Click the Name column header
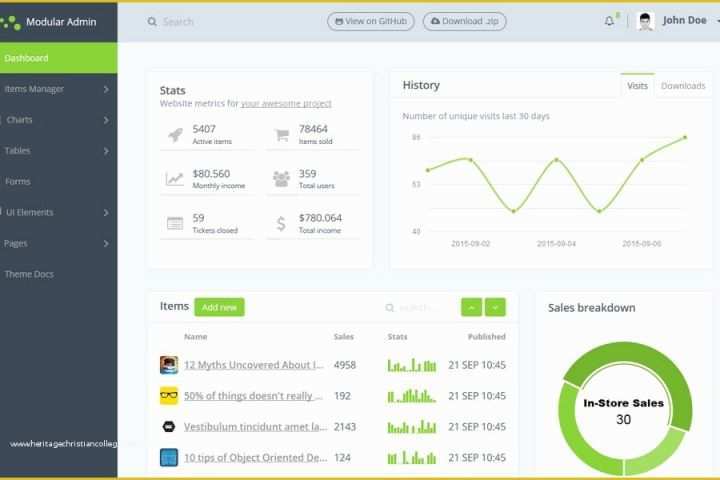Image resolution: width=720 pixels, height=480 pixels. (196, 337)
